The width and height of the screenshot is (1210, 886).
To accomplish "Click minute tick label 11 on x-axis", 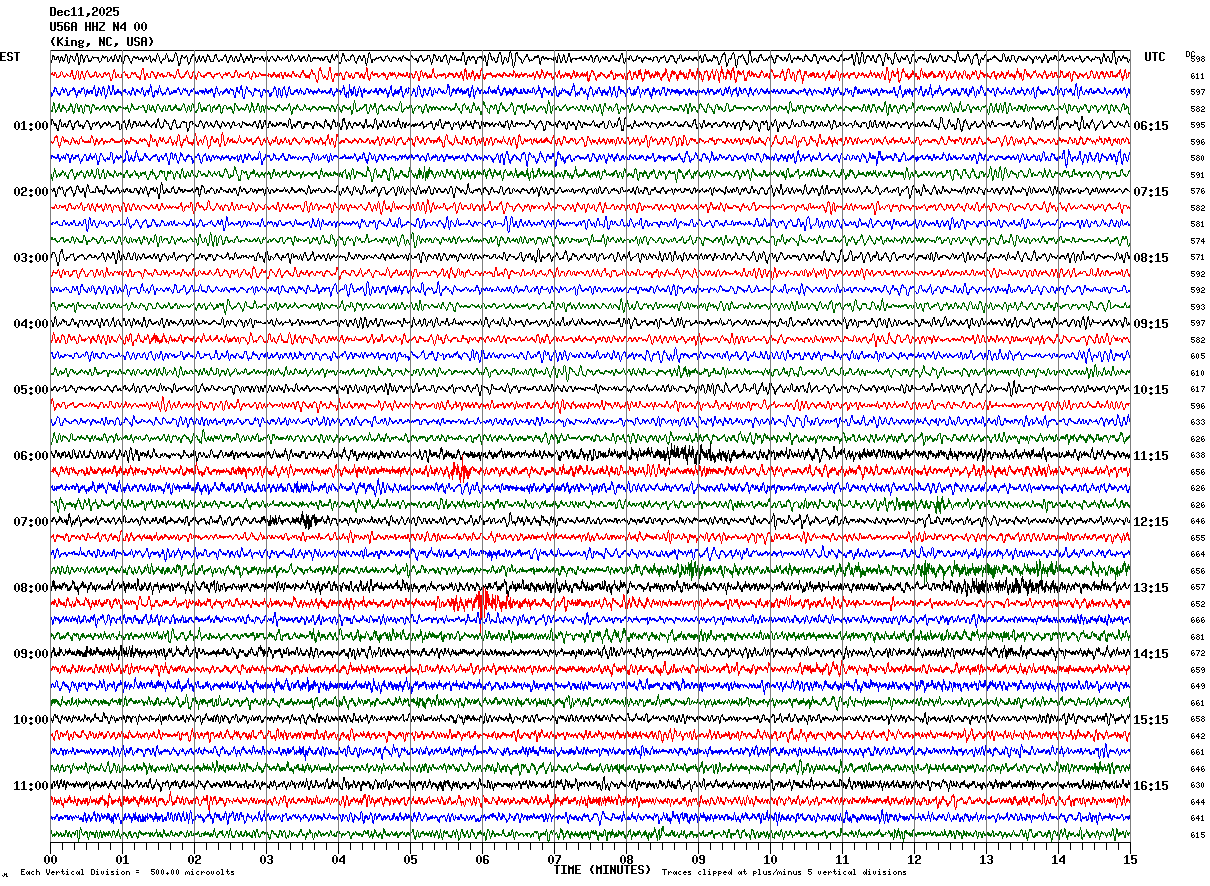I will (x=842, y=859).
